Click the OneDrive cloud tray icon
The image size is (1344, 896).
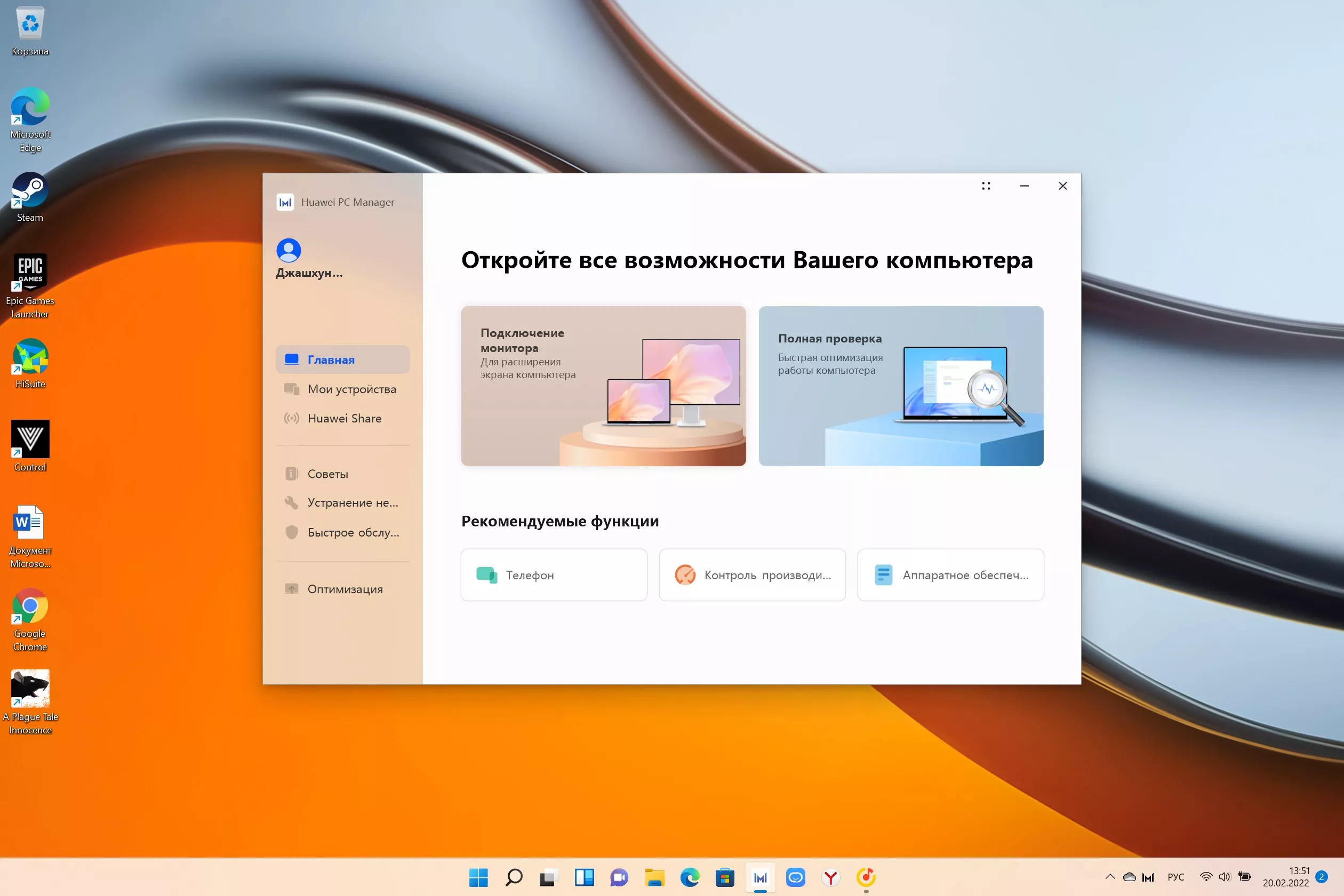1129,877
